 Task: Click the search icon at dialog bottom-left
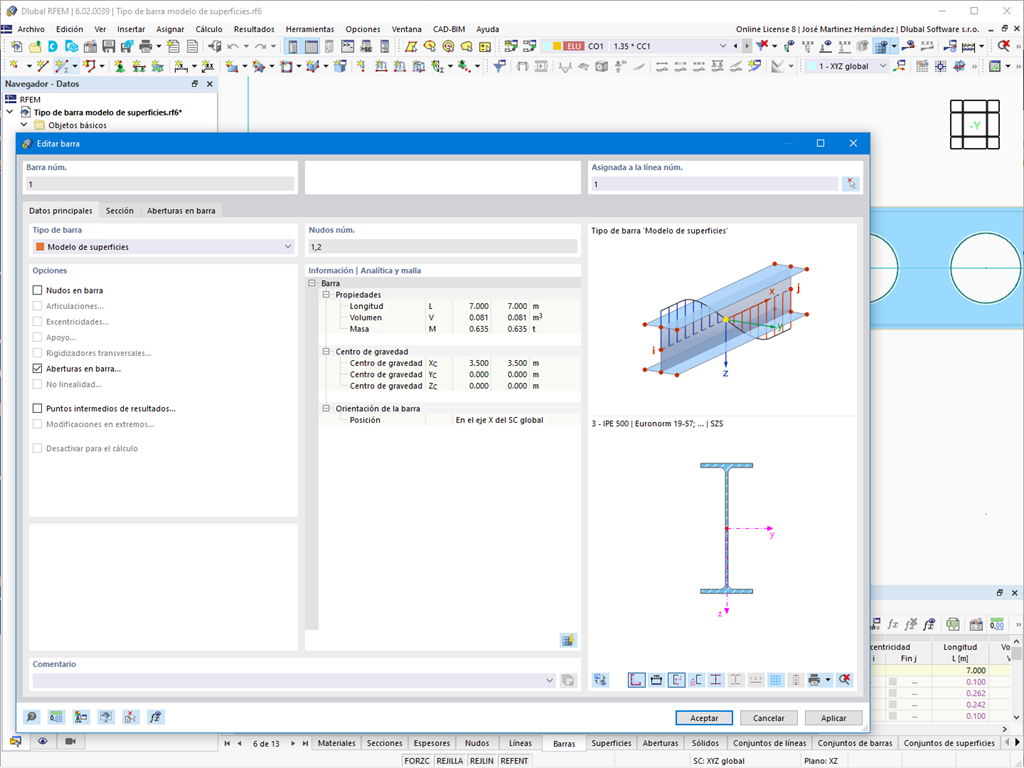point(31,717)
